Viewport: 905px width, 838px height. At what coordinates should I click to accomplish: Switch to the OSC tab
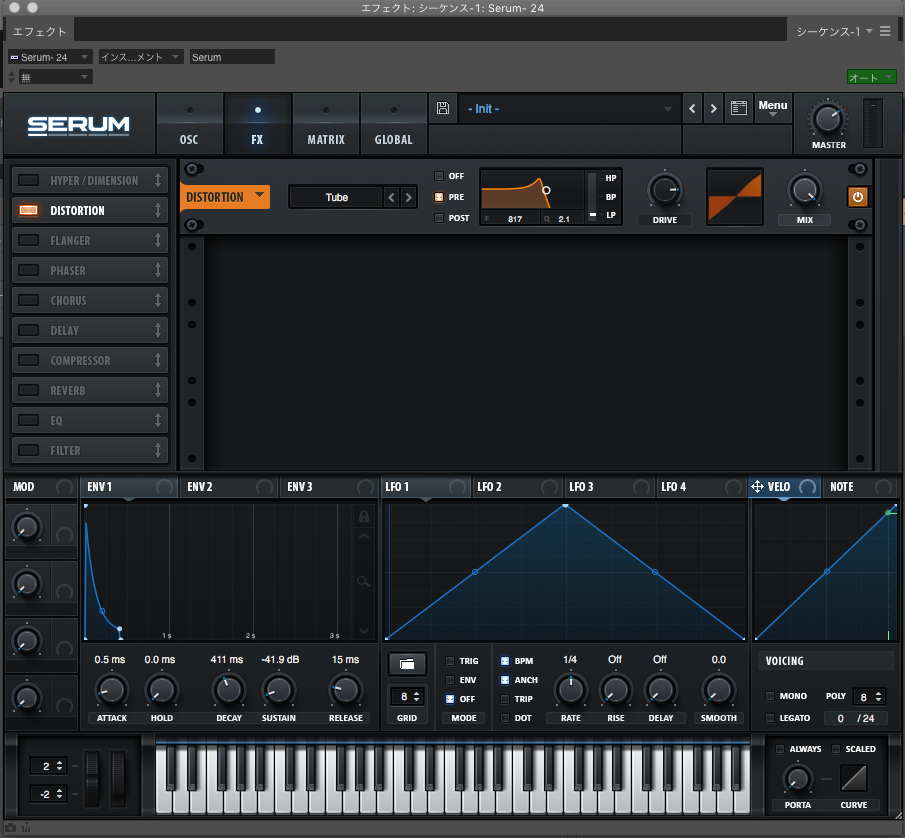(189, 124)
